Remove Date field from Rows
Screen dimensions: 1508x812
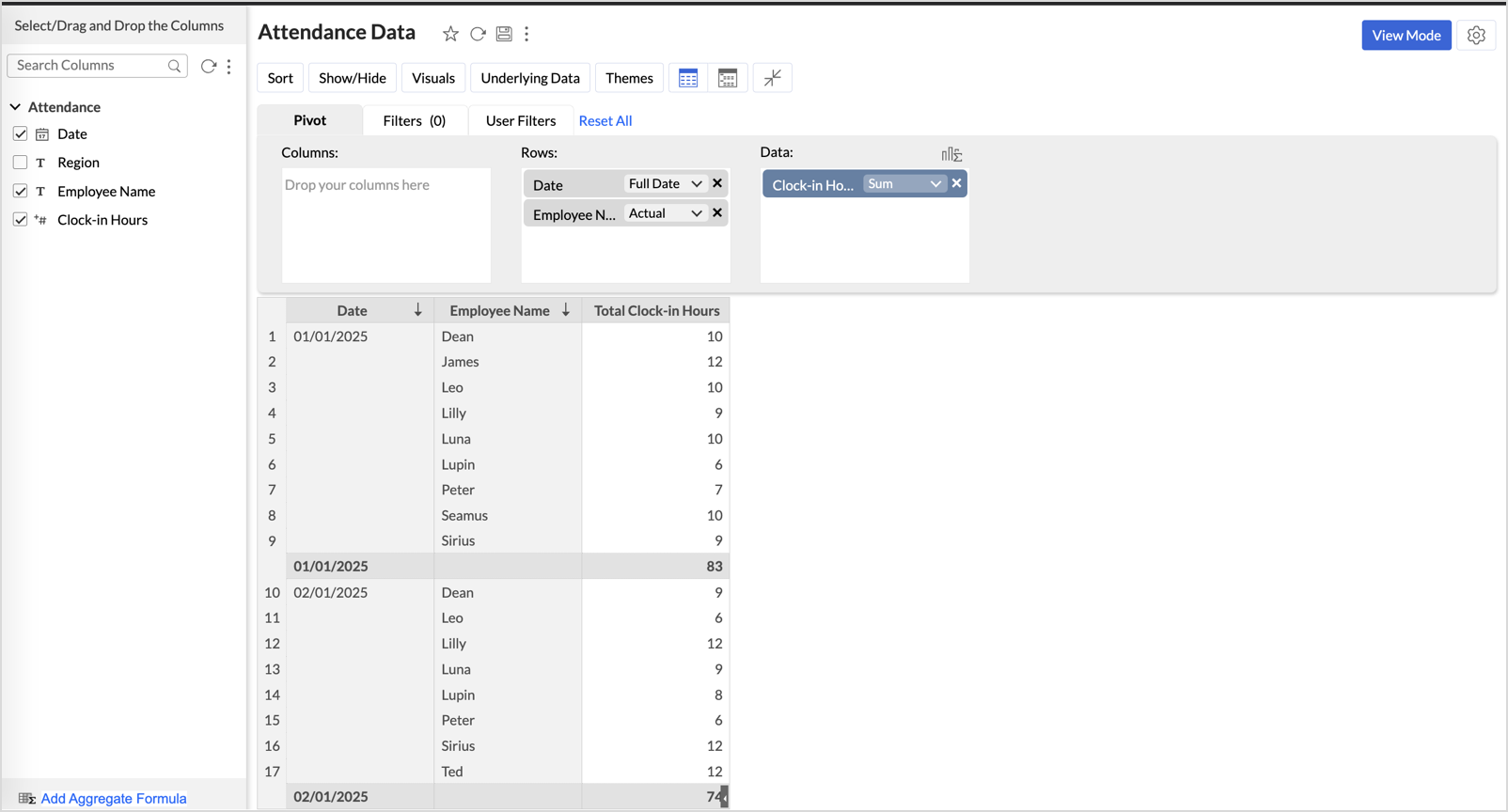coord(717,184)
